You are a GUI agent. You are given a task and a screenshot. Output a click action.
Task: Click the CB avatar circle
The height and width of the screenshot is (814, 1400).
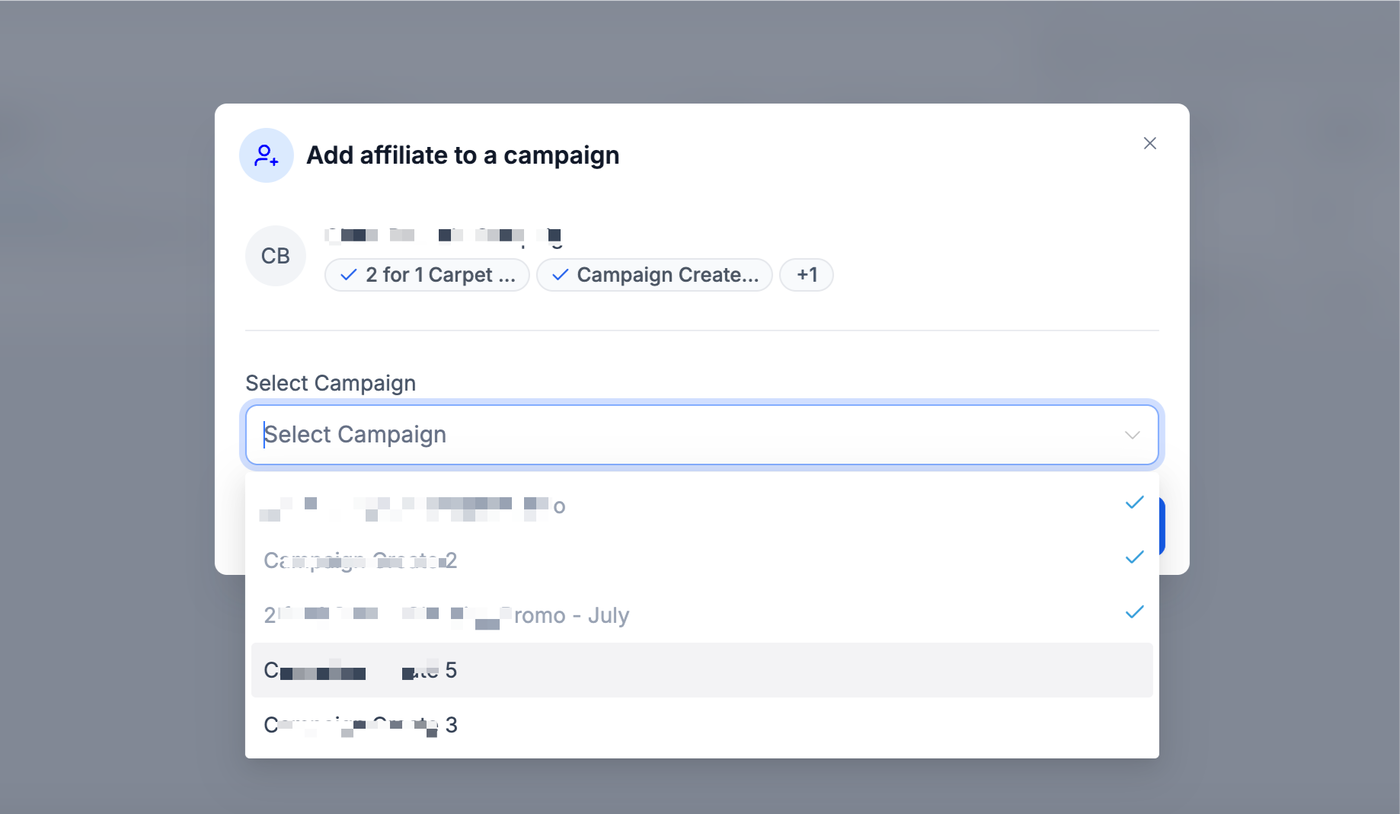(275, 256)
